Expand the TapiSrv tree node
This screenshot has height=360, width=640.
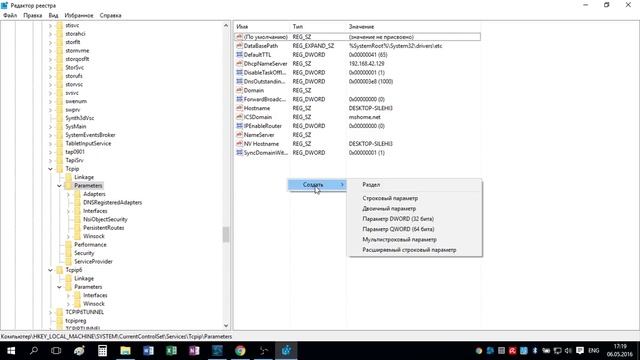tap(51, 160)
